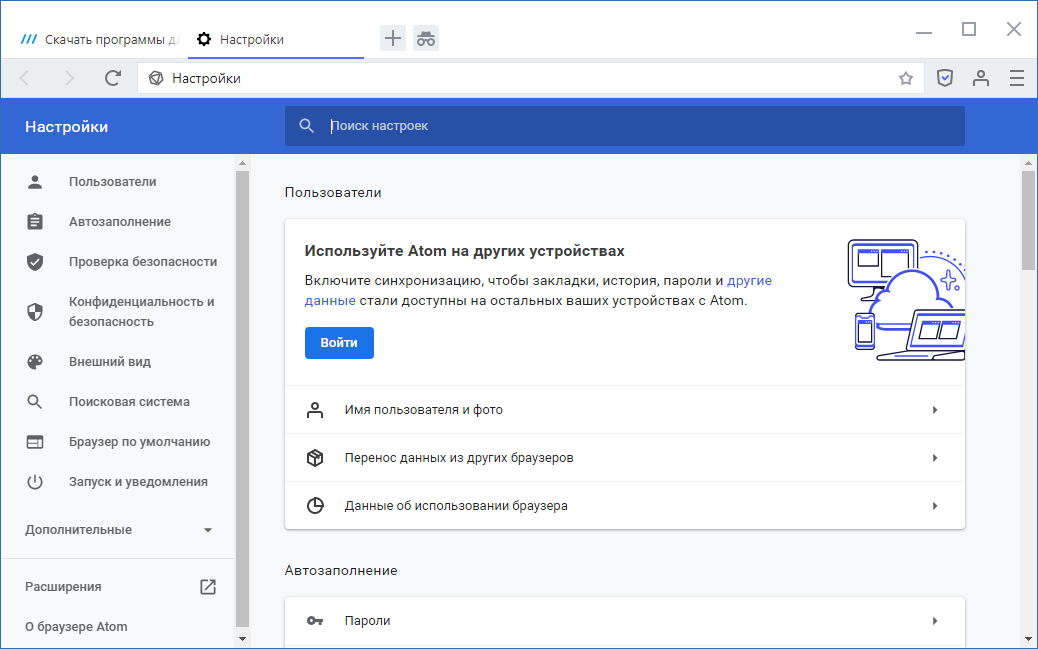Open О браузере Atom page

76,626
